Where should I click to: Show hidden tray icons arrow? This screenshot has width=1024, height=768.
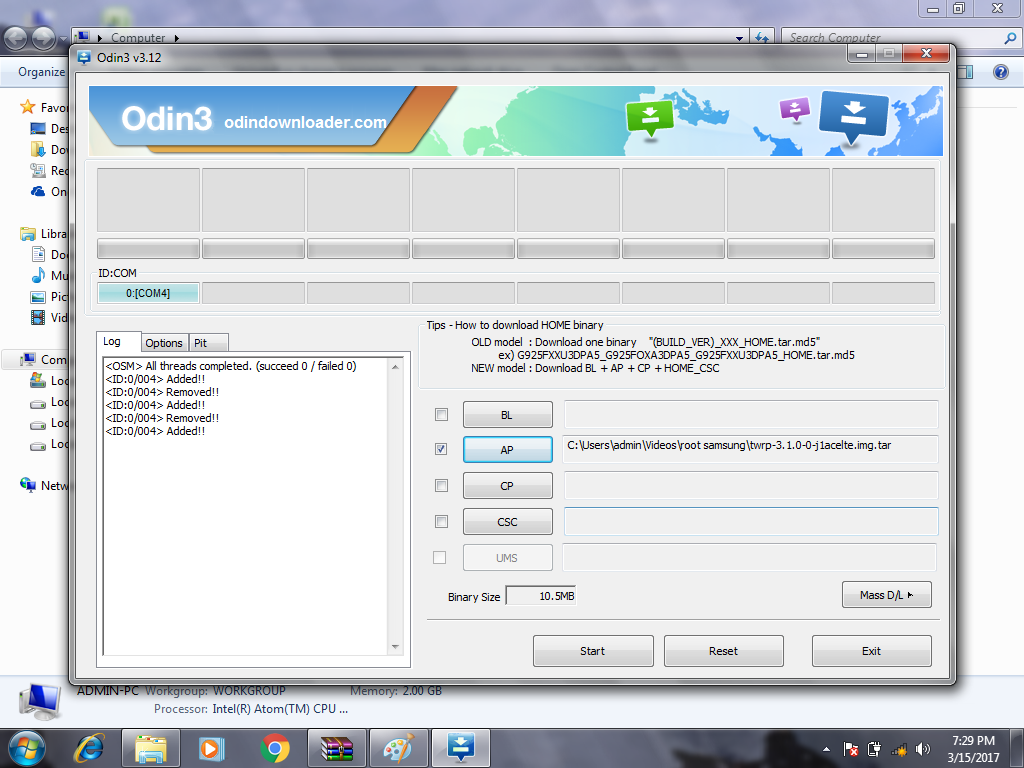click(827, 749)
